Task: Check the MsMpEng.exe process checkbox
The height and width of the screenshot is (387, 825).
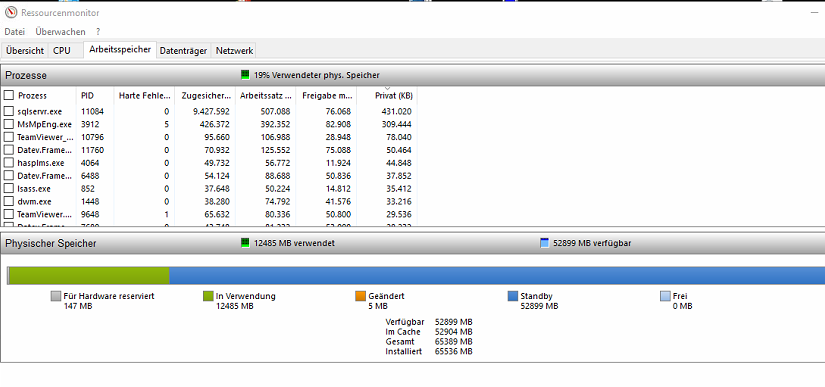Action: pos(8,124)
